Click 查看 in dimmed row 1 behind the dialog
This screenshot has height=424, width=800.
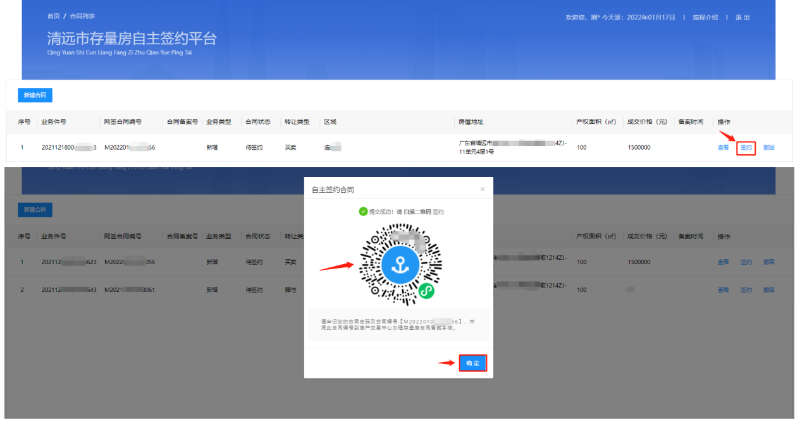pos(723,262)
